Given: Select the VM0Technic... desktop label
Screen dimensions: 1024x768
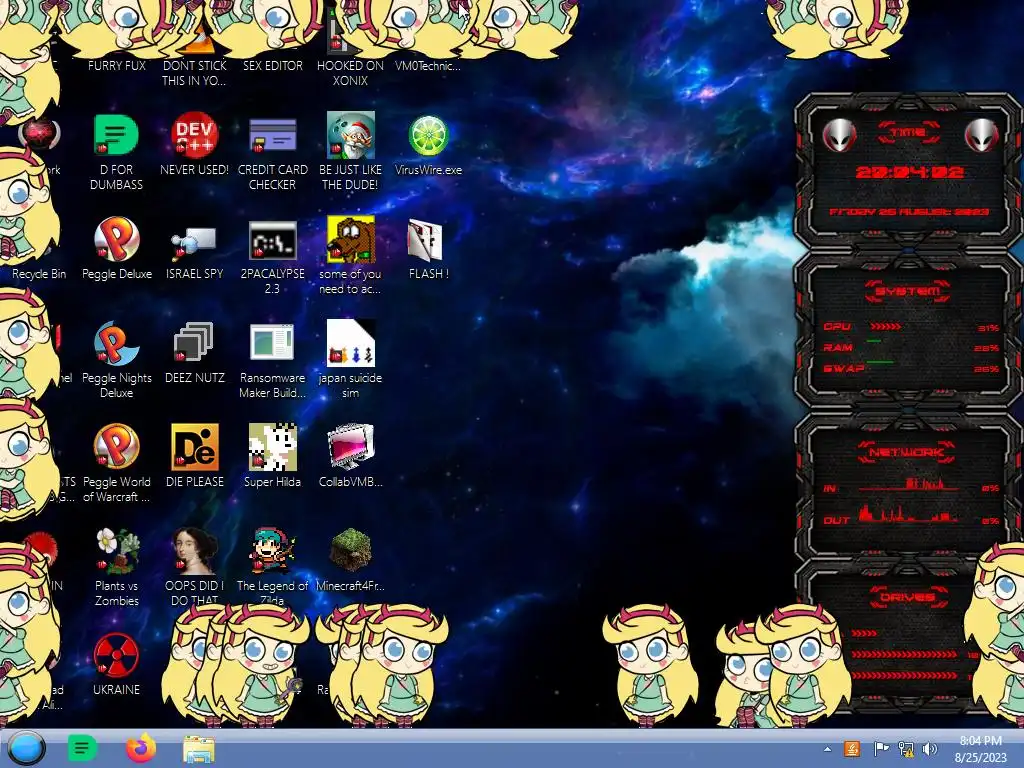Looking at the screenshot, I should [x=428, y=65].
